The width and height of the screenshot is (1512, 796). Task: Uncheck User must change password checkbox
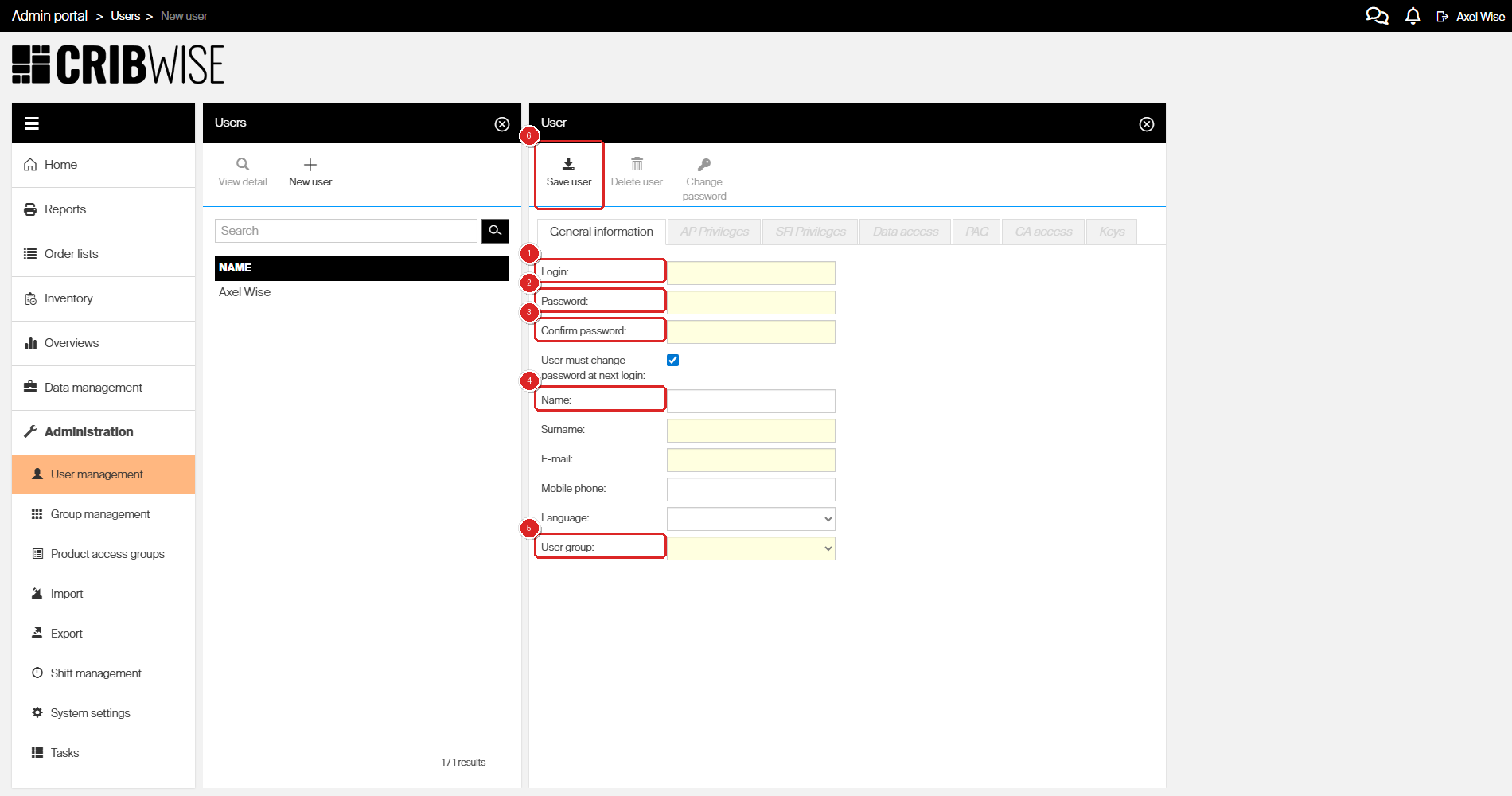click(673, 361)
